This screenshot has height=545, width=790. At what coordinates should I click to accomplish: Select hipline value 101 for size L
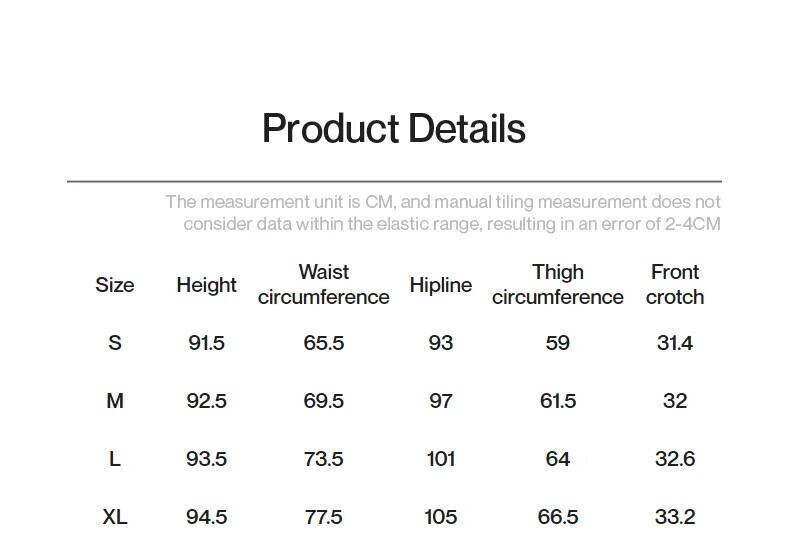coord(440,459)
